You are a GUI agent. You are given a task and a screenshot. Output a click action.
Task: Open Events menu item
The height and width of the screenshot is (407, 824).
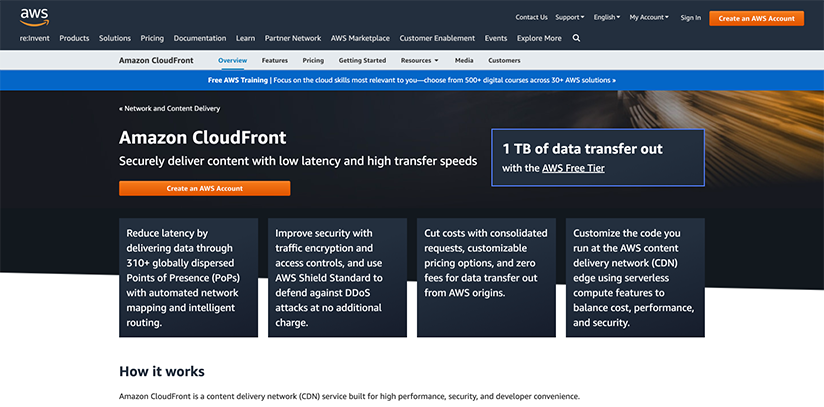pos(496,38)
